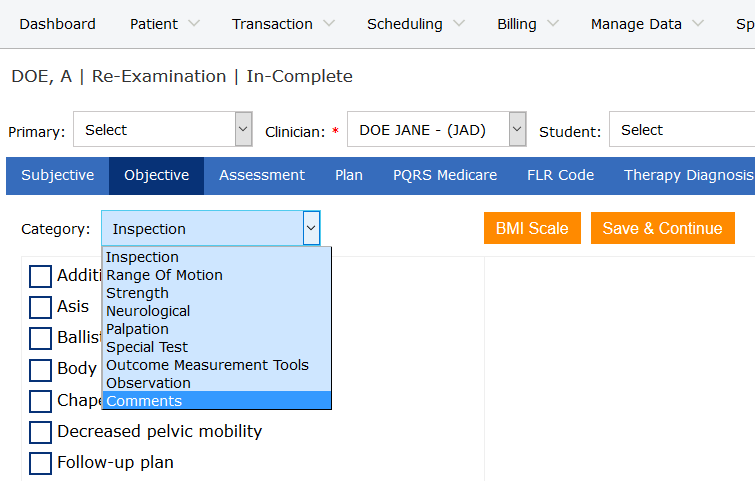
Task: Select Range Of Motion from category list
Action: 164,275
